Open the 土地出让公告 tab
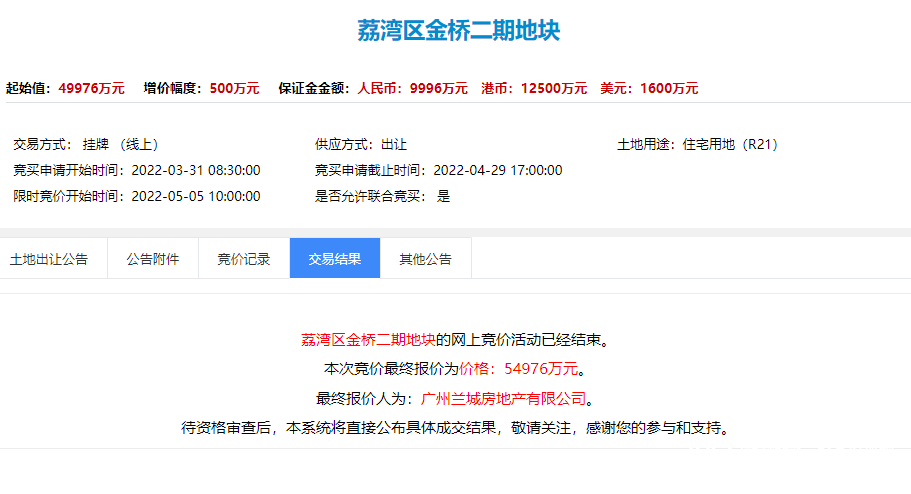The image size is (911, 494). [x=49, y=259]
